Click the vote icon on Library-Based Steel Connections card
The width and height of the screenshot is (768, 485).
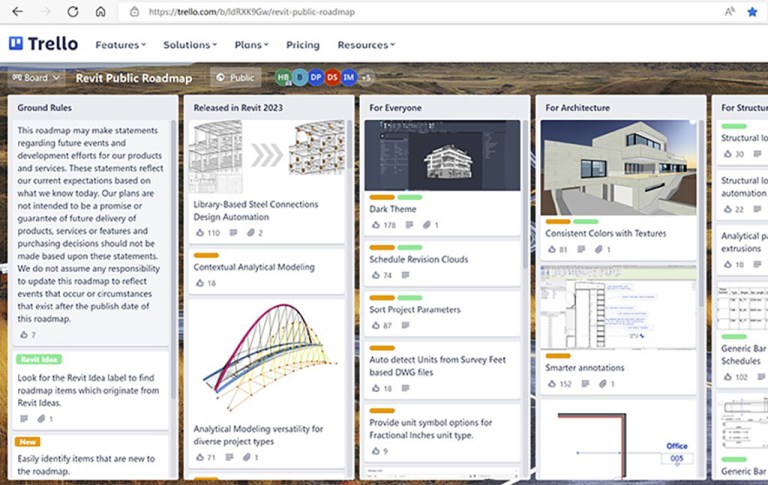coord(200,233)
